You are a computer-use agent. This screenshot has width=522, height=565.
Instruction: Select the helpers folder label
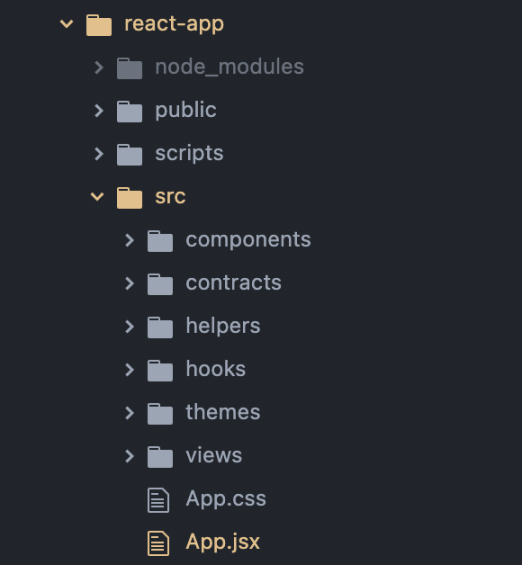pos(223,326)
